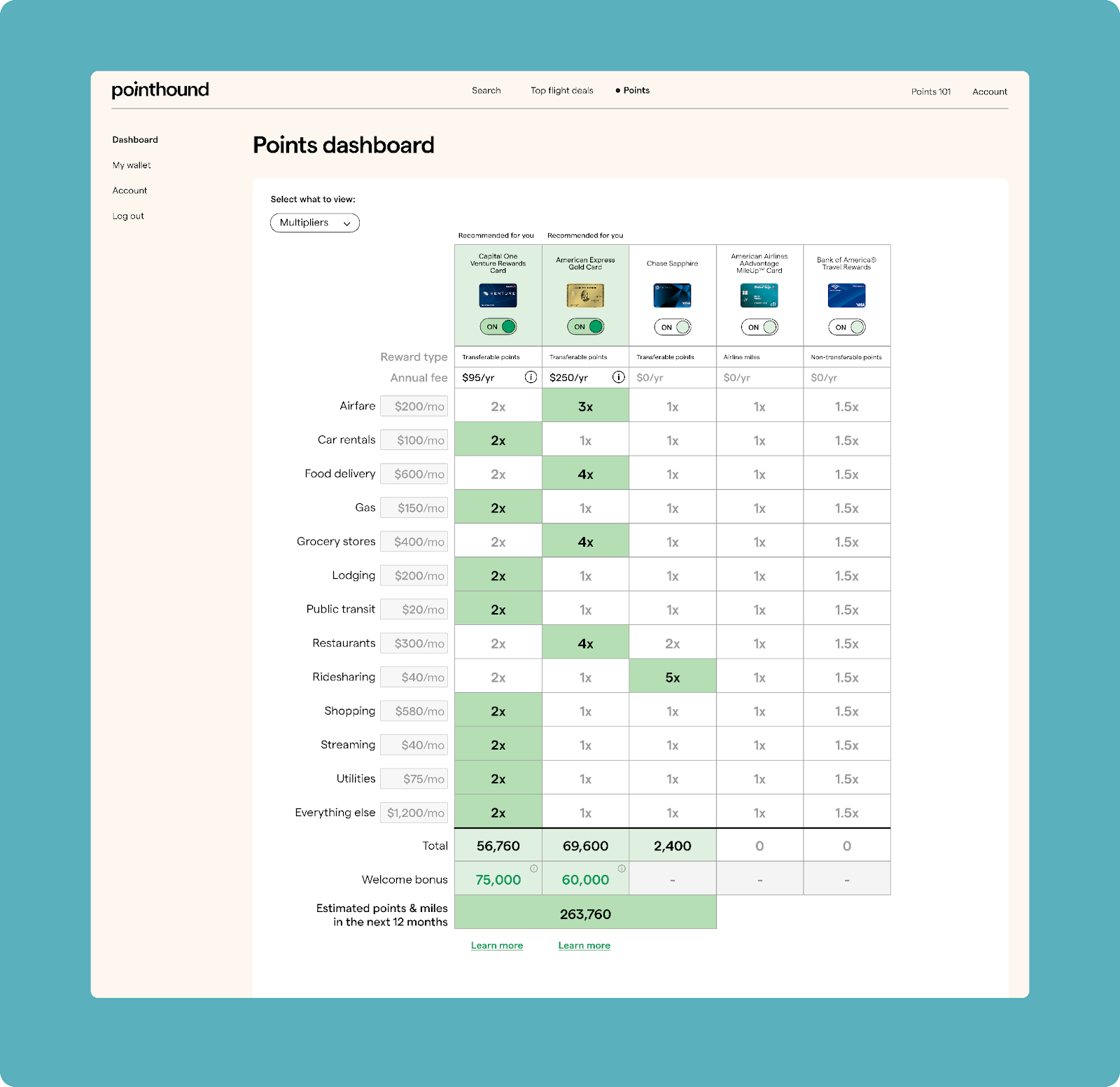Toggle off the Capital One Venture card switch
Image resolution: width=1120 pixels, height=1087 pixels.
pyautogui.click(x=498, y=327)
